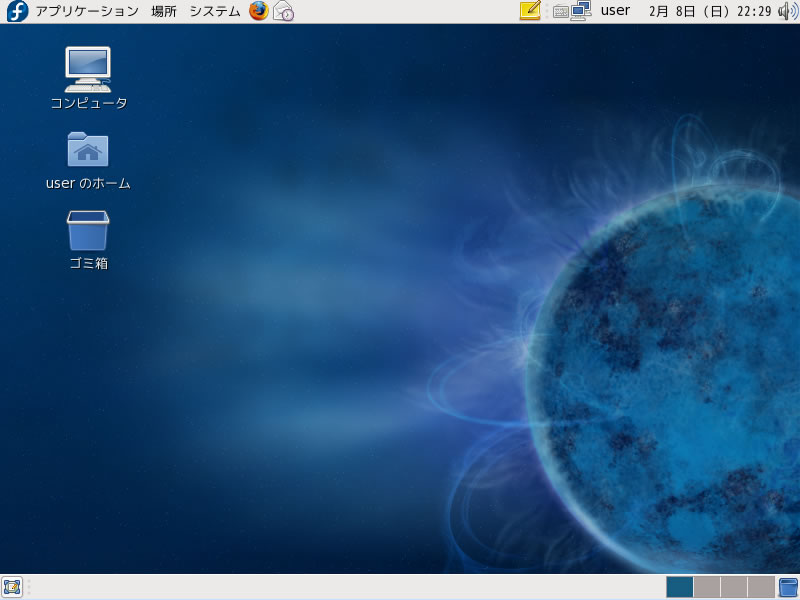Open the user switcher labeled user
Screen dimensions: 800x600
tap(615, 11)
